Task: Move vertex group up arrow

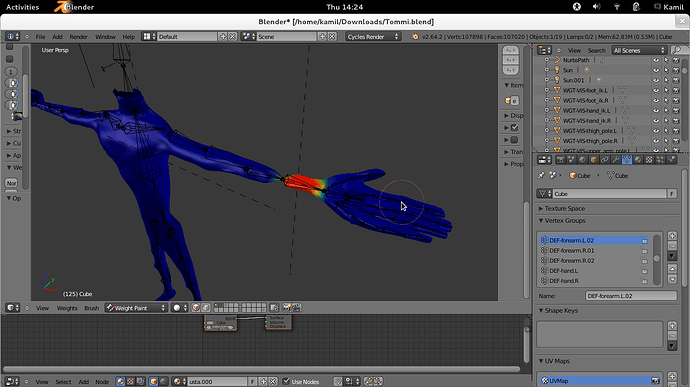Action: click(672, 269)
